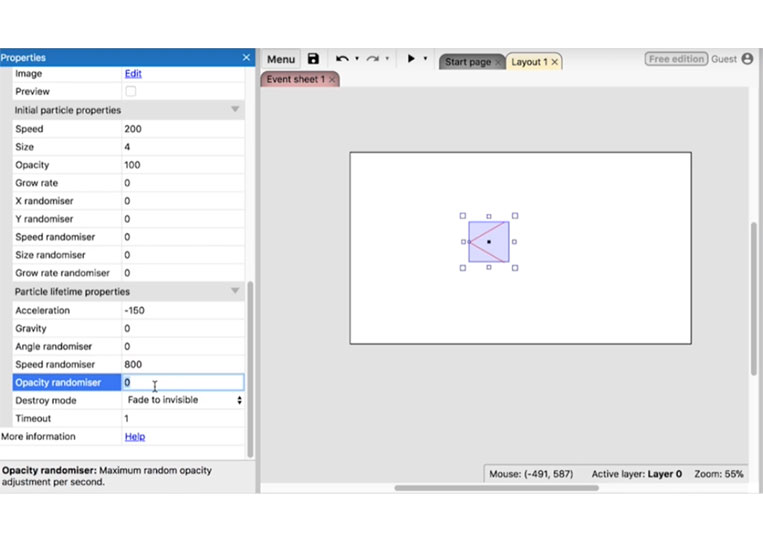Click the bottom-right resize handle of the object

[515, 268]
